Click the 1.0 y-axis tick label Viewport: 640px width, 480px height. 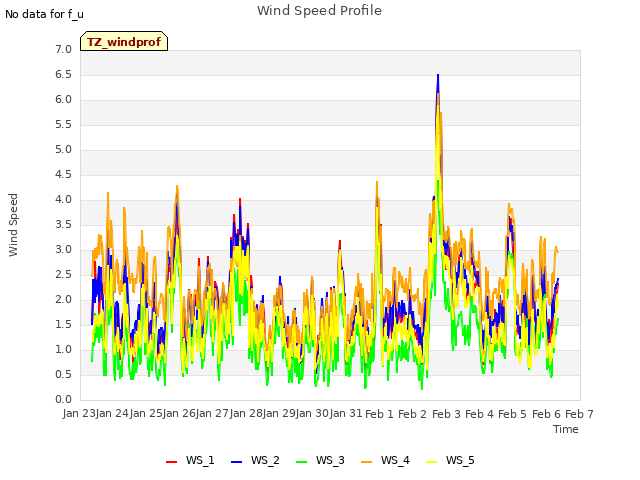[63, 350]
